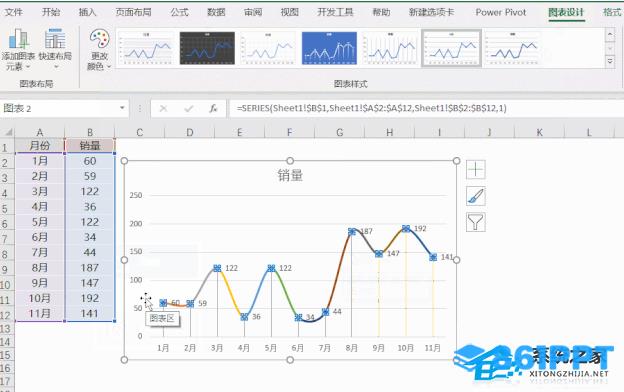
Task: Click the formula bar Enter checkmark icon
Action: pos(189,108)
